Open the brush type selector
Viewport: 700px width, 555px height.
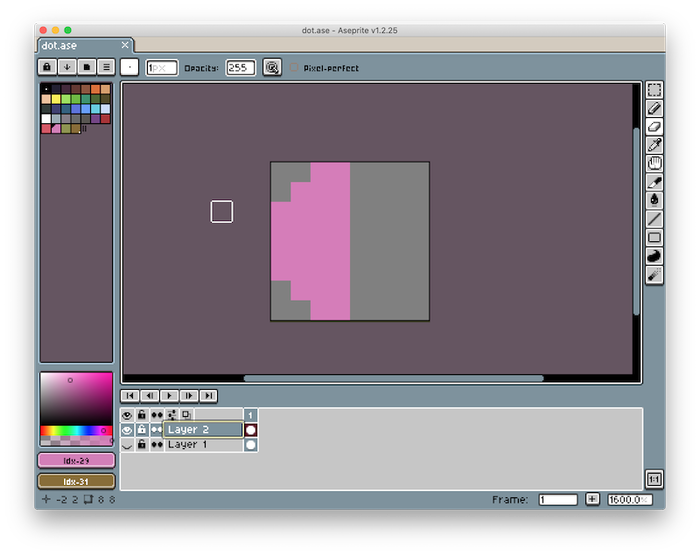coord(130,67)
